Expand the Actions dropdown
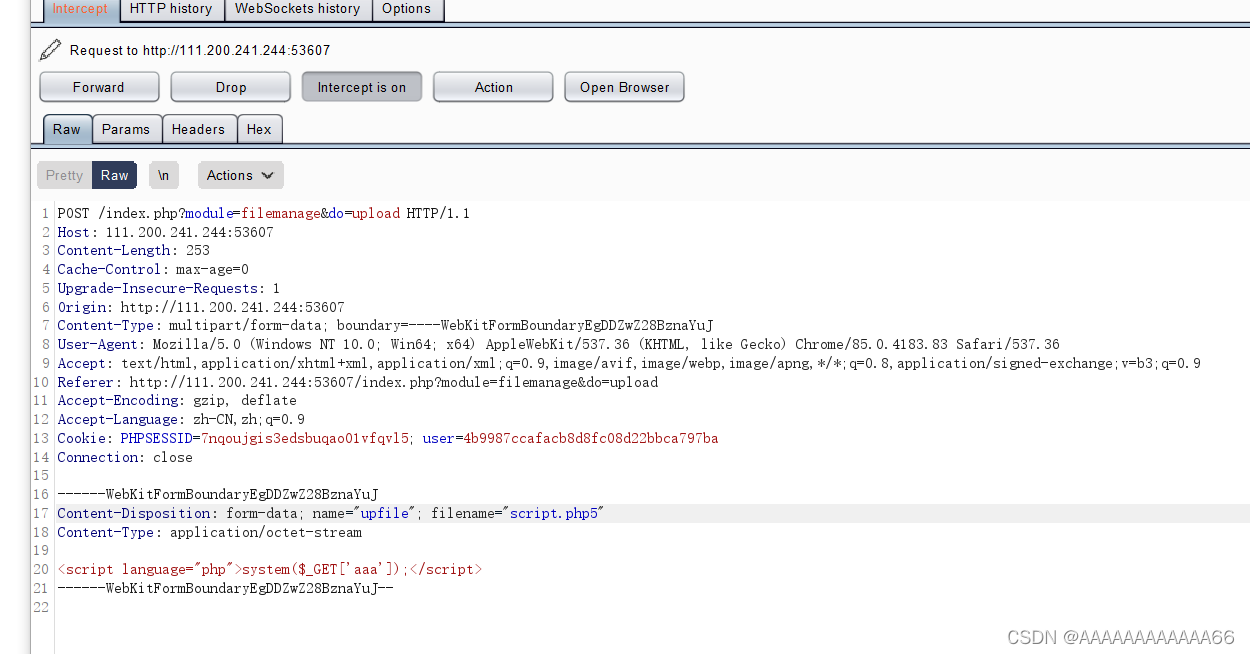Screen dimensions: 1250x654 240,175
